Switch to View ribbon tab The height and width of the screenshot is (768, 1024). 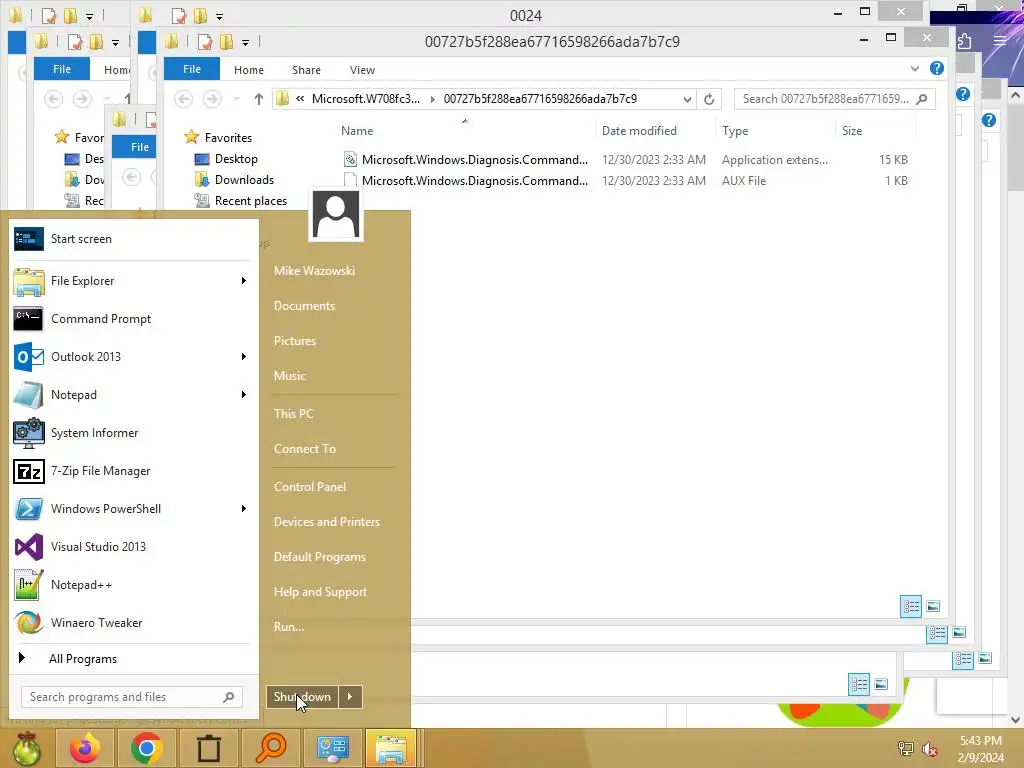click(x=362, y=70)
